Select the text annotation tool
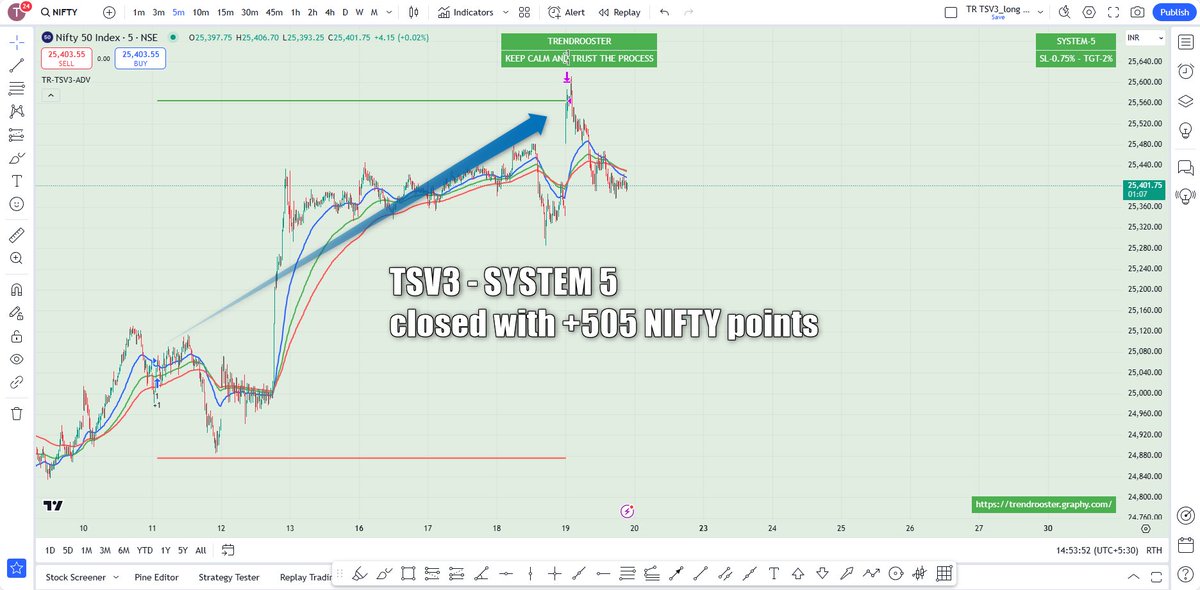 (x=16, y=181)
